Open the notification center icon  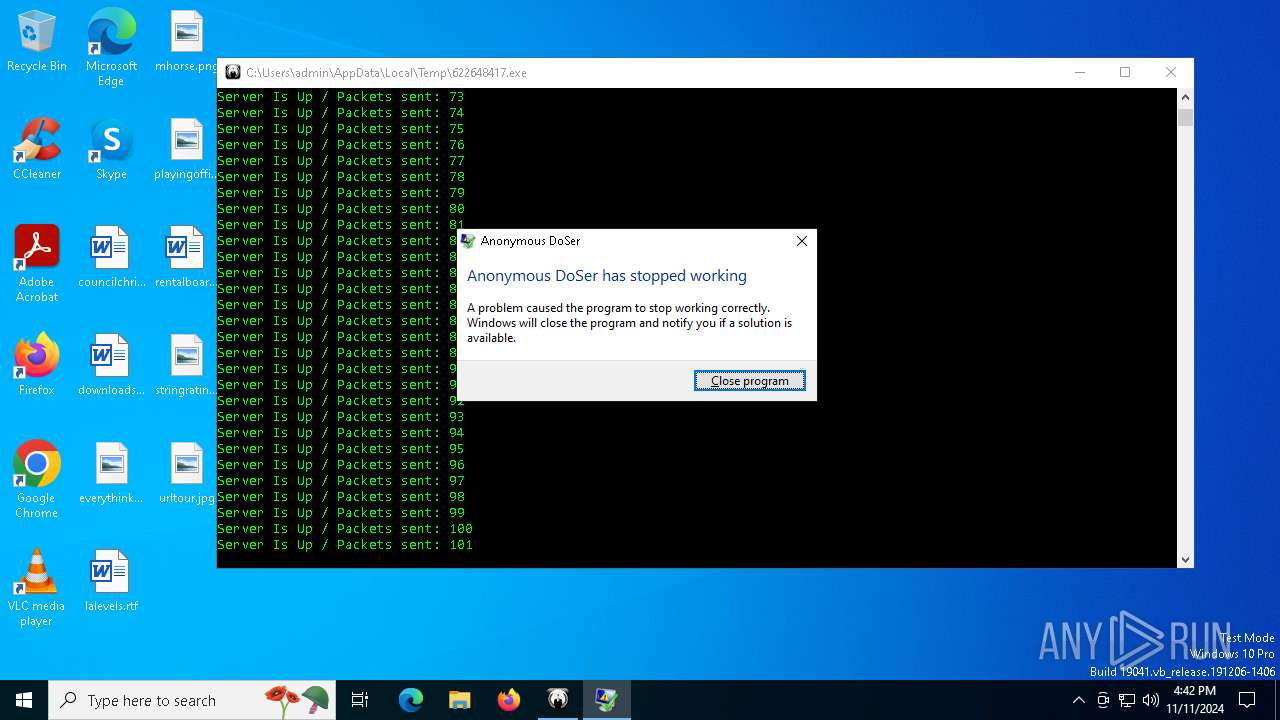tap(1247, 700)
